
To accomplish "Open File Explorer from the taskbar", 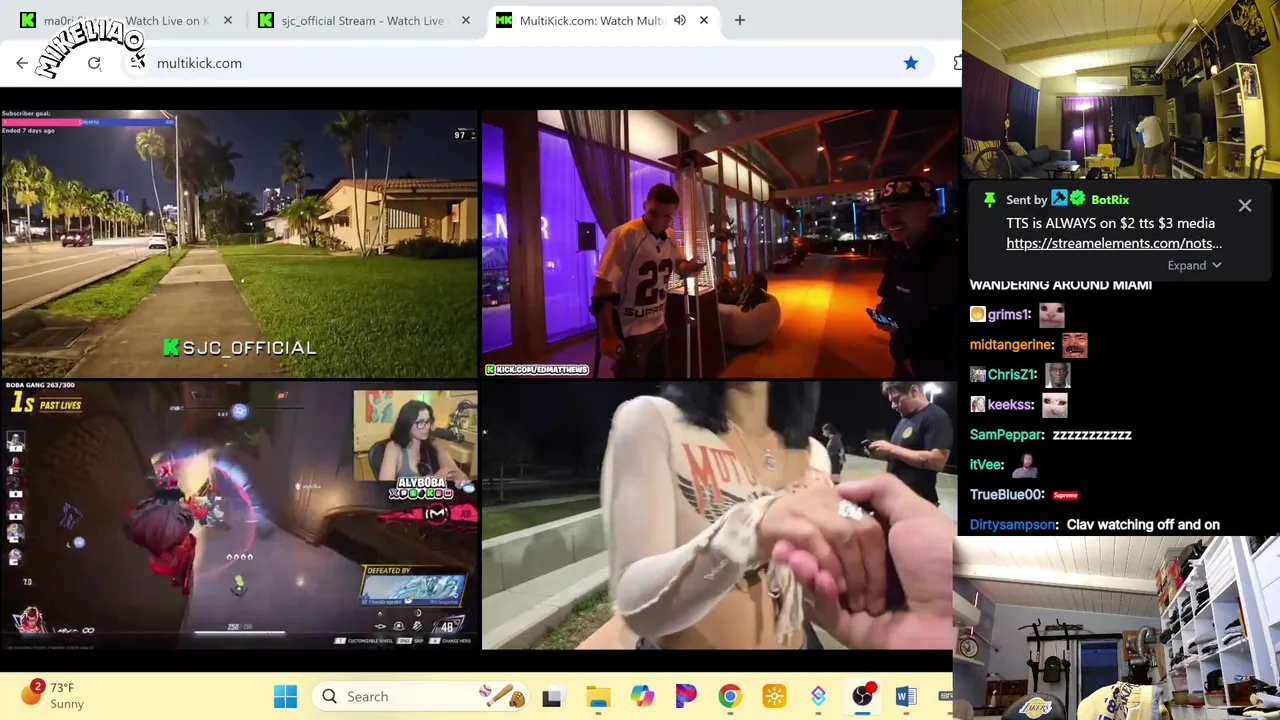I will (x=598, y=697).
